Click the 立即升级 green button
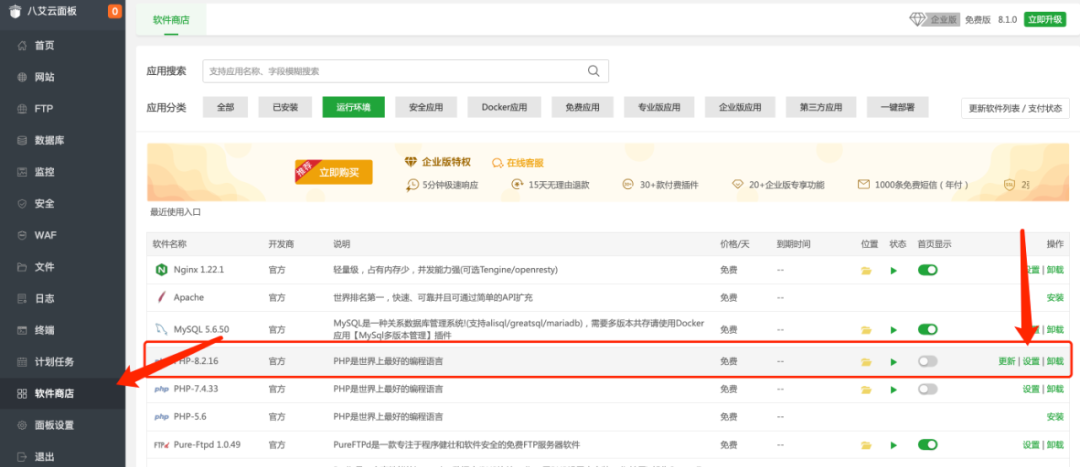 point(1045,19)
